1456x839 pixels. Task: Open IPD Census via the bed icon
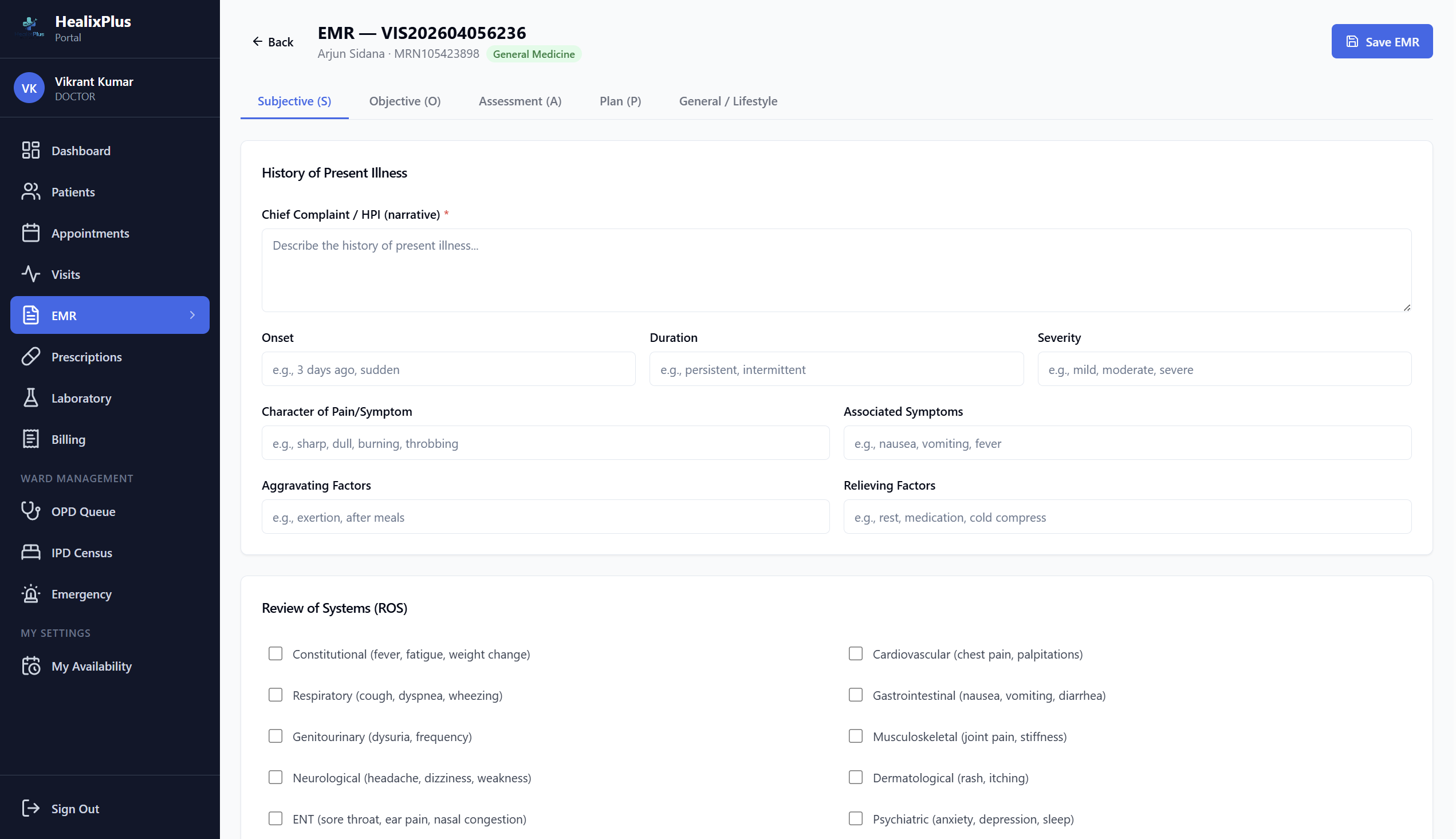click(30, 552)
